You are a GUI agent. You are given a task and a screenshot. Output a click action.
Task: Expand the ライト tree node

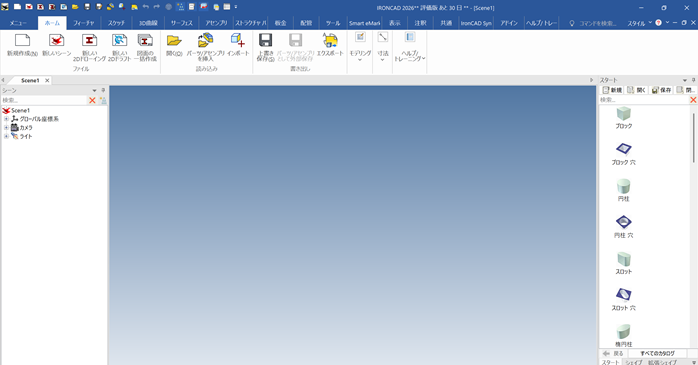tap(6, 136)
